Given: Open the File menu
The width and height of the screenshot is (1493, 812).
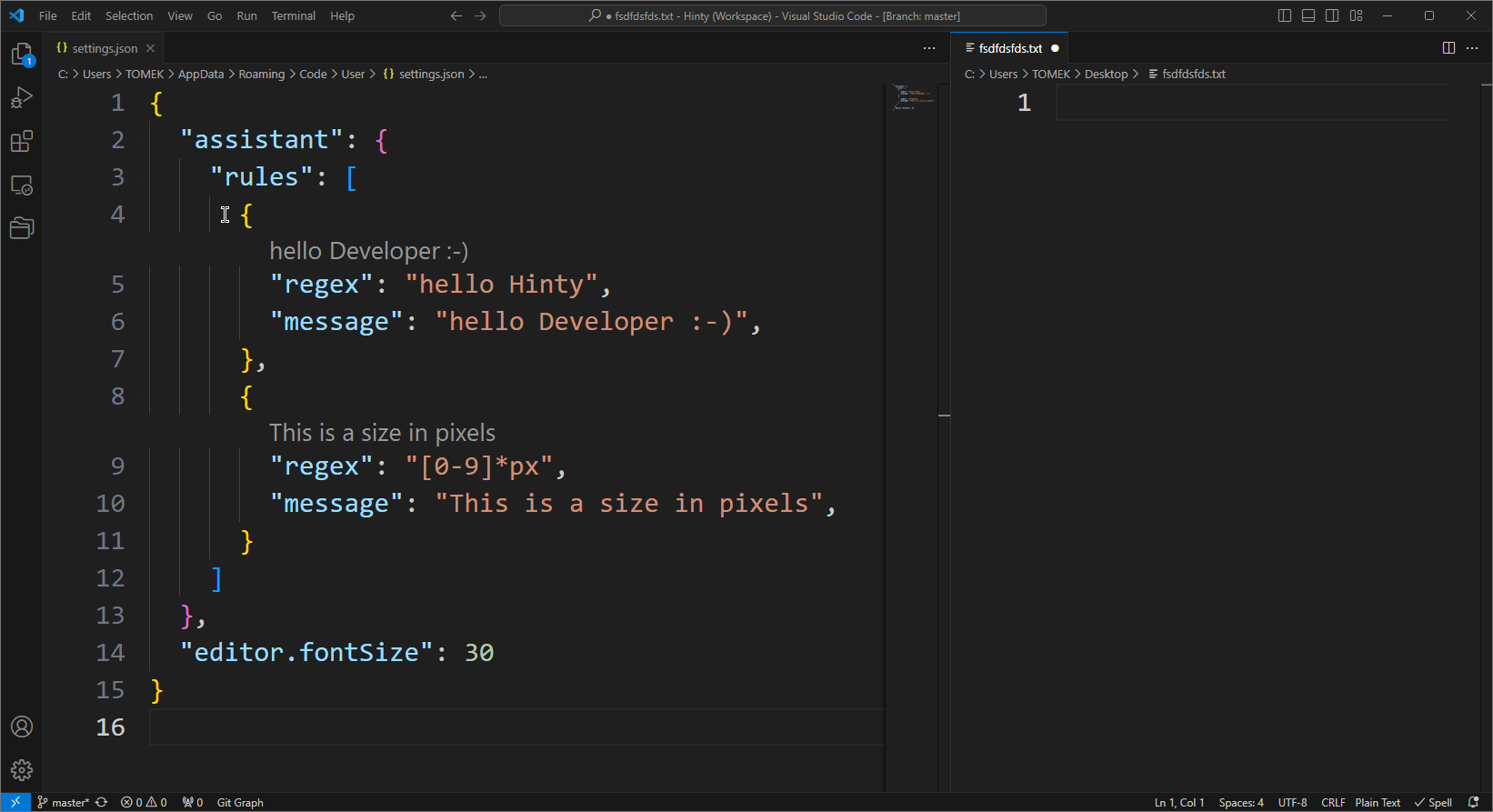Looking at the screenshot, I should point(48,15).
